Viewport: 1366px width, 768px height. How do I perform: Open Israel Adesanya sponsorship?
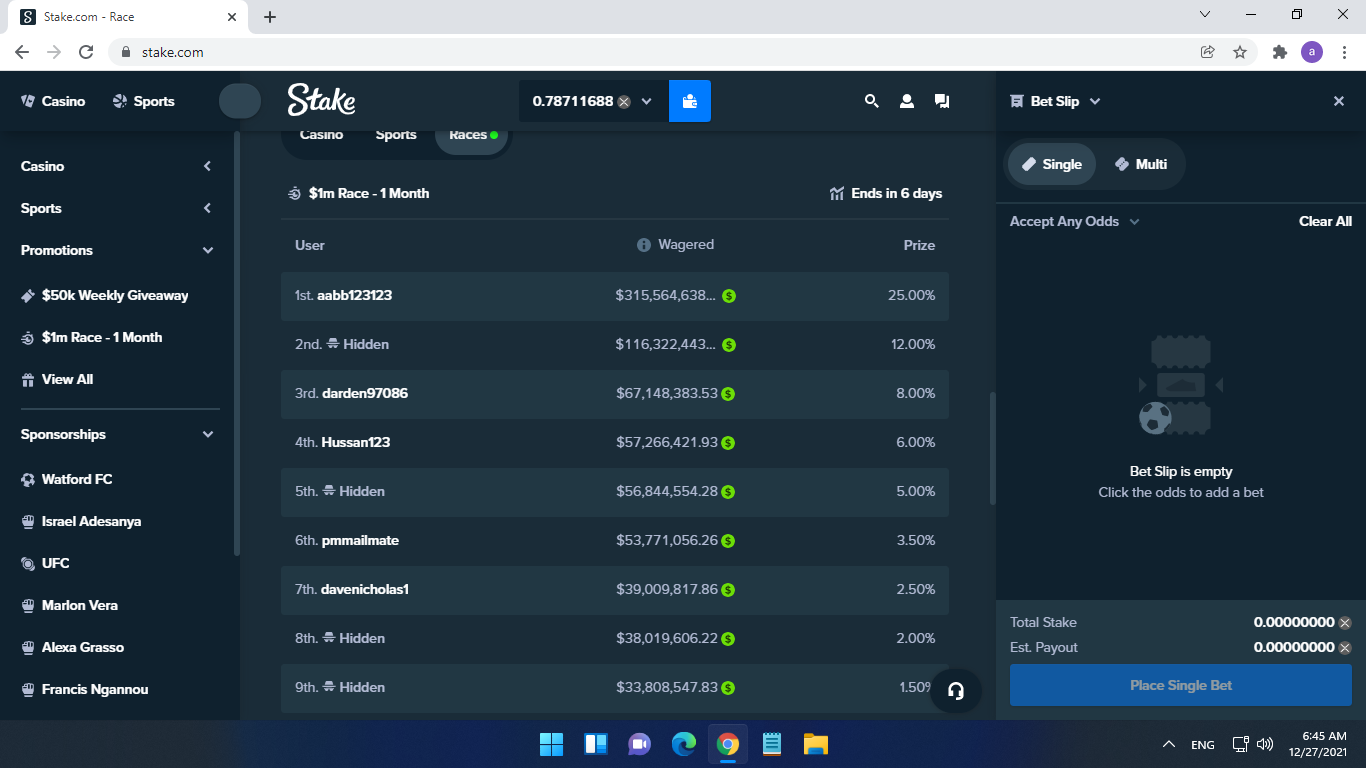point(81,521)
